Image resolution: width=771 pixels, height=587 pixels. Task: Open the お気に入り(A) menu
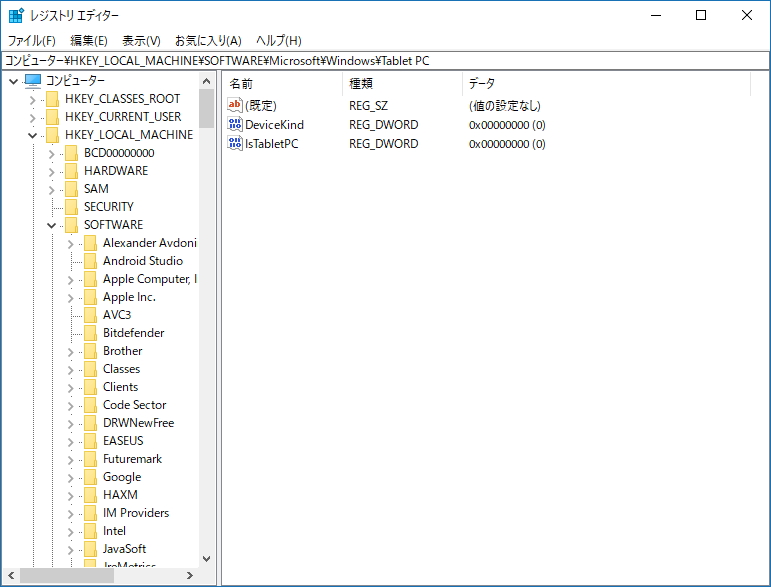(208, 40)
